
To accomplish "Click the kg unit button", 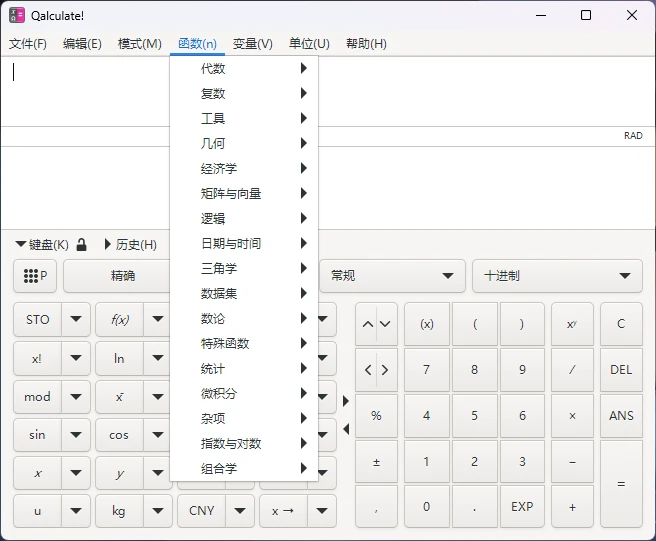I will point(120,511).
